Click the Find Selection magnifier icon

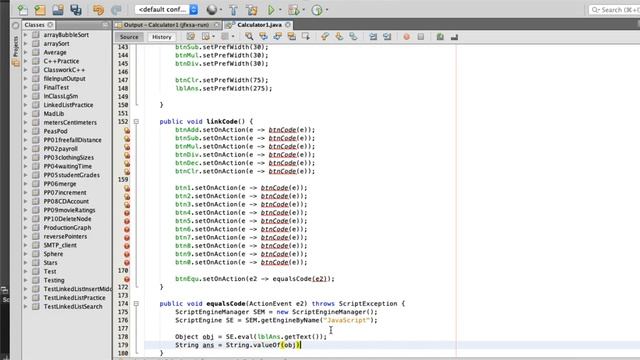pos(249,37)
